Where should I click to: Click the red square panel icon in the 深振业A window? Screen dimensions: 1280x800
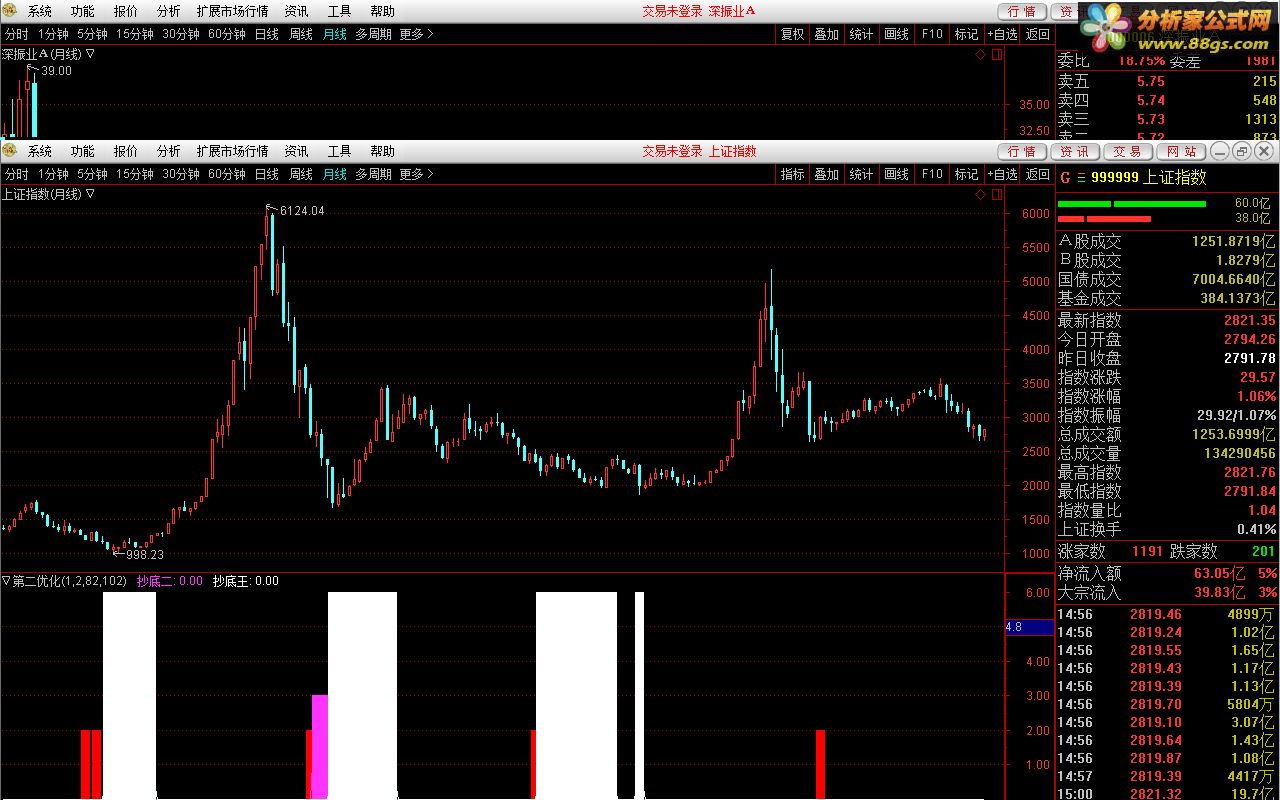(x=996, y=55)
